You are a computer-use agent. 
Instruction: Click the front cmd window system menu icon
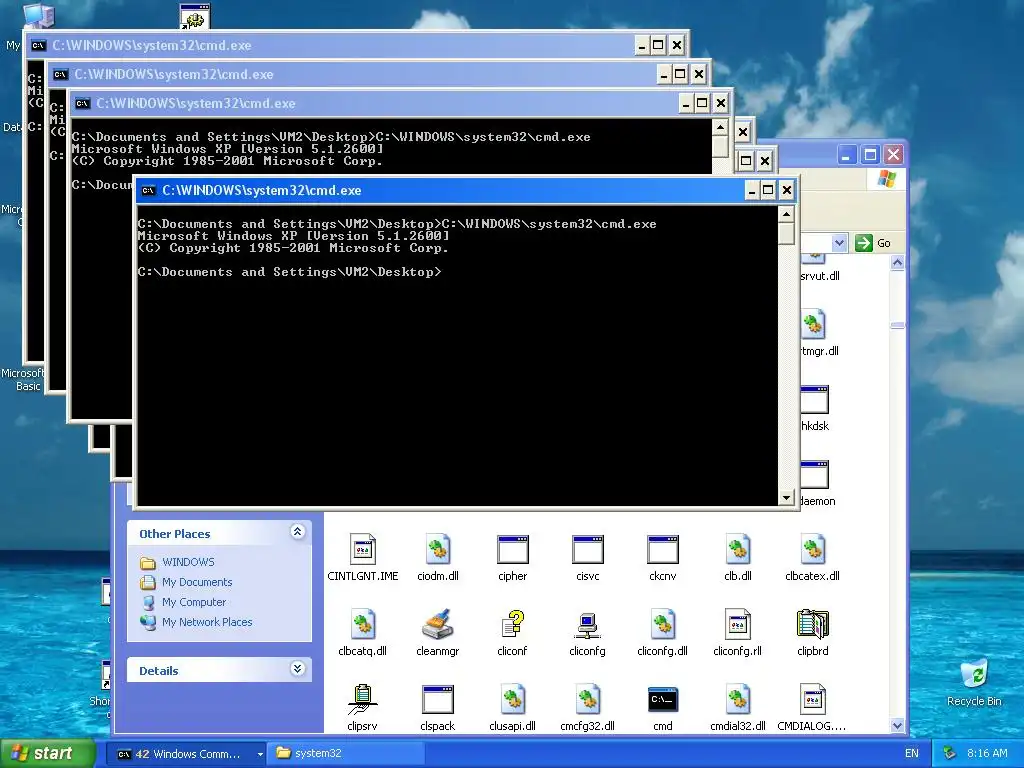point(148,191)
